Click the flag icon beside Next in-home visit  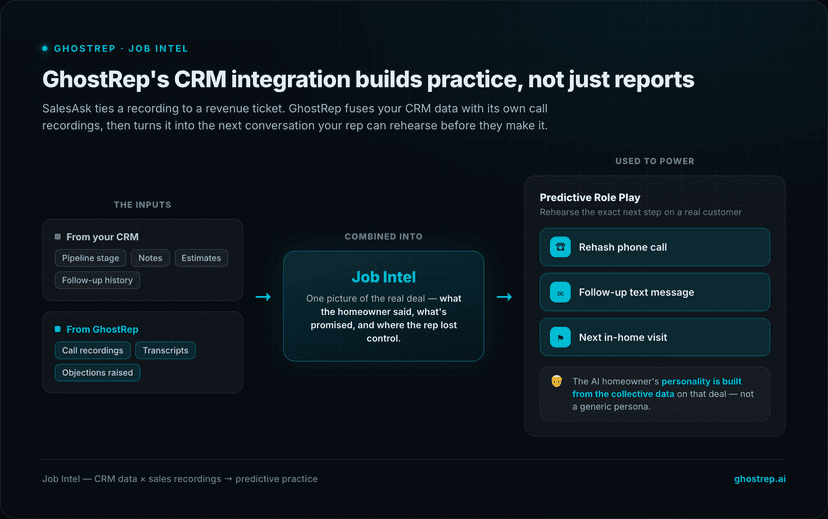pyautogui.click(x=560, y=337)
